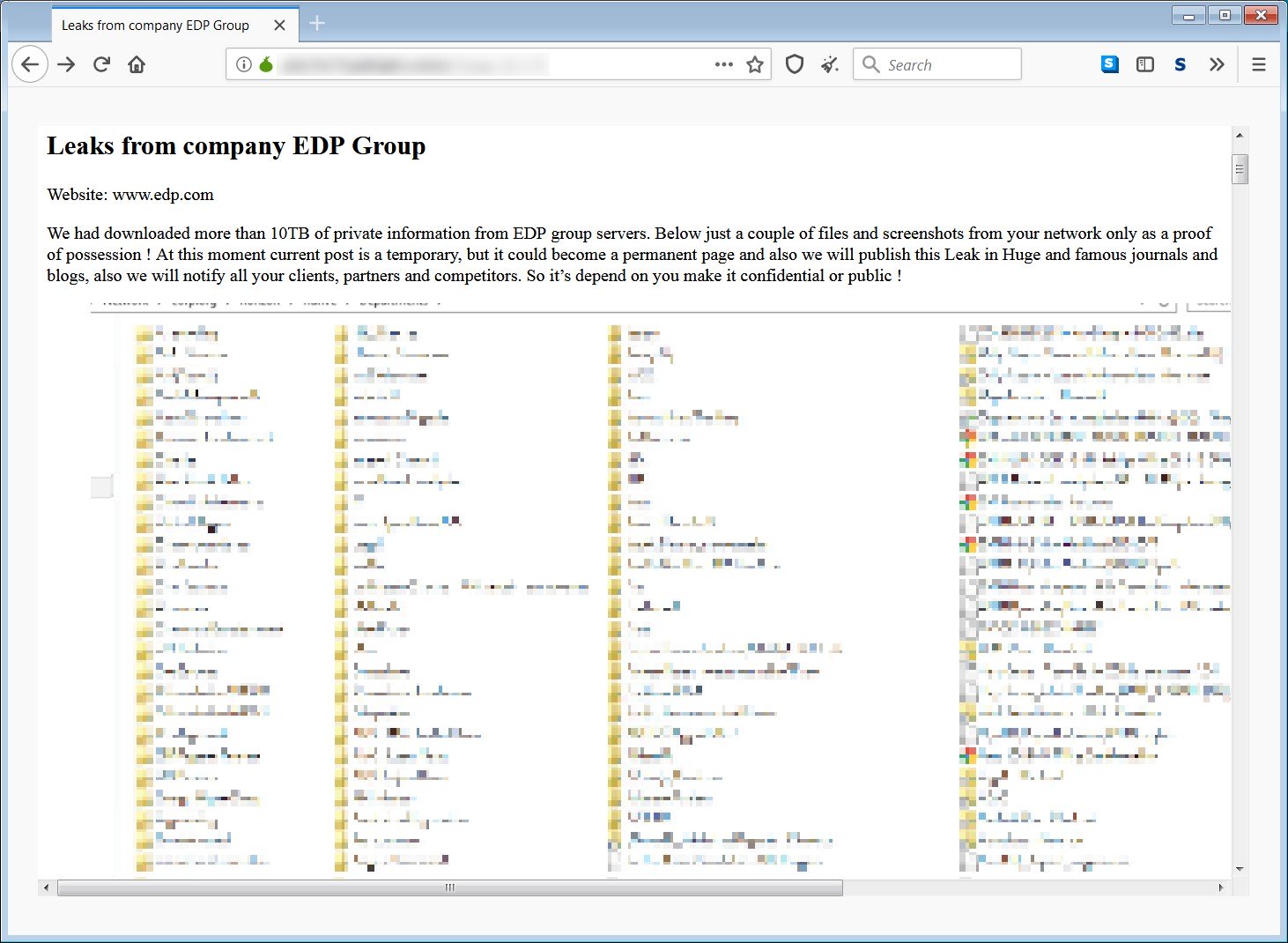Close the EDP Group tab
Screen dimensions: 1288x943
tap(279, 26)
